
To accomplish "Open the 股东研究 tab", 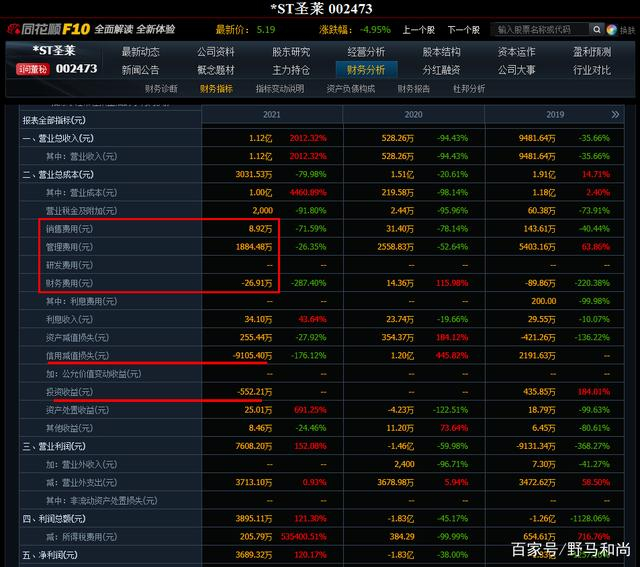I will tap(291, 52).
